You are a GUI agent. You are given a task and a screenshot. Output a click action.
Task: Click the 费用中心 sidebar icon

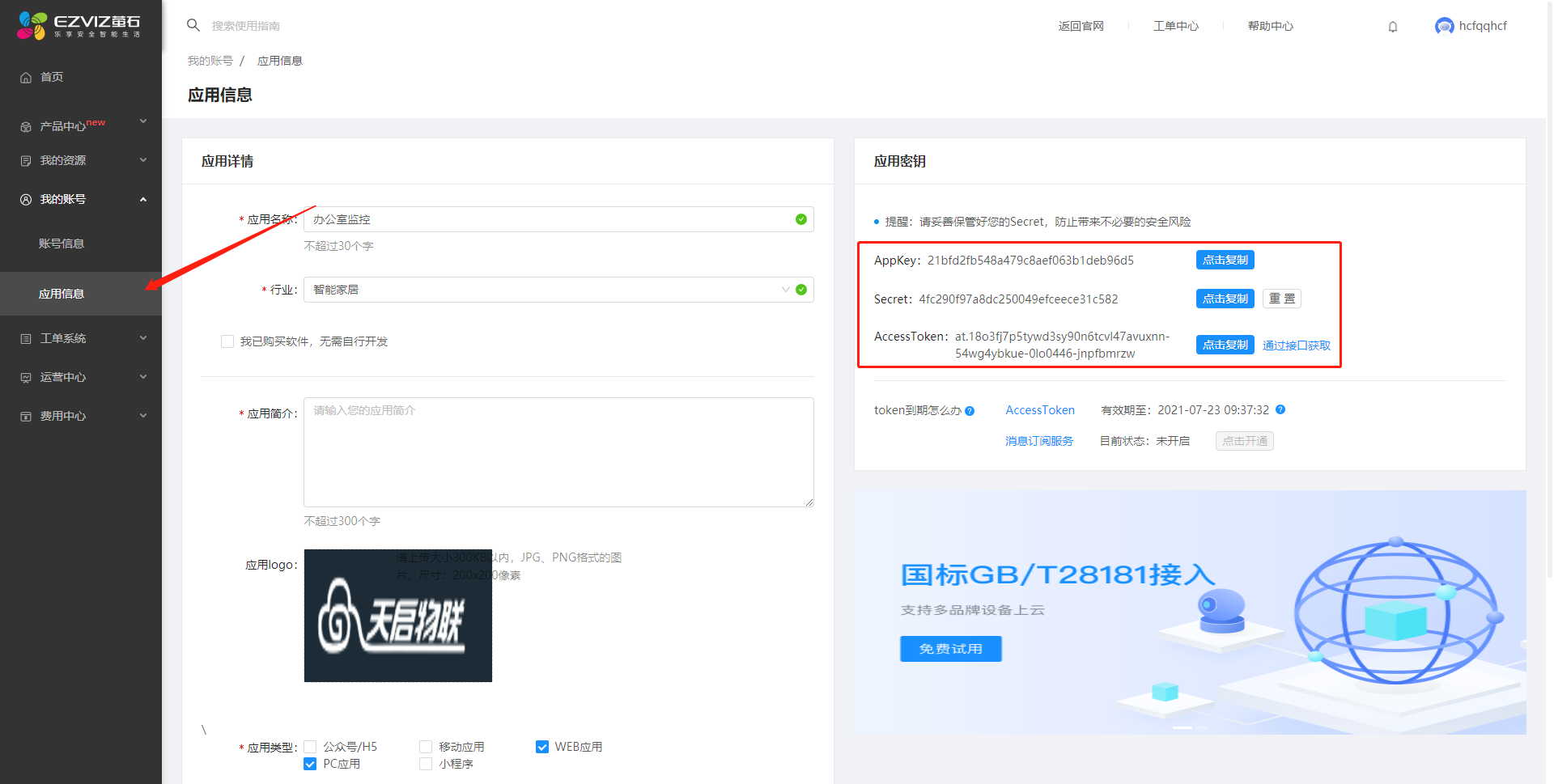[26, 417]
